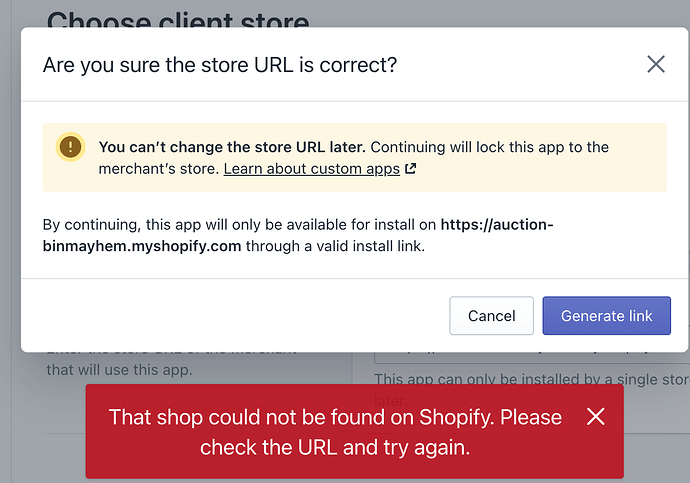The height and width of the screenshot is (483, 690).
Task: Click the bold "You can't change the store URL later" text
Action: coord(232,147)
